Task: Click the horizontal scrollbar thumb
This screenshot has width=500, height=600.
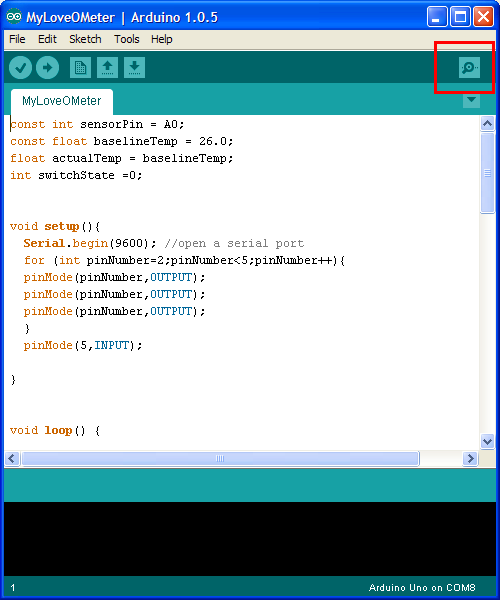Action: (220, 458)
